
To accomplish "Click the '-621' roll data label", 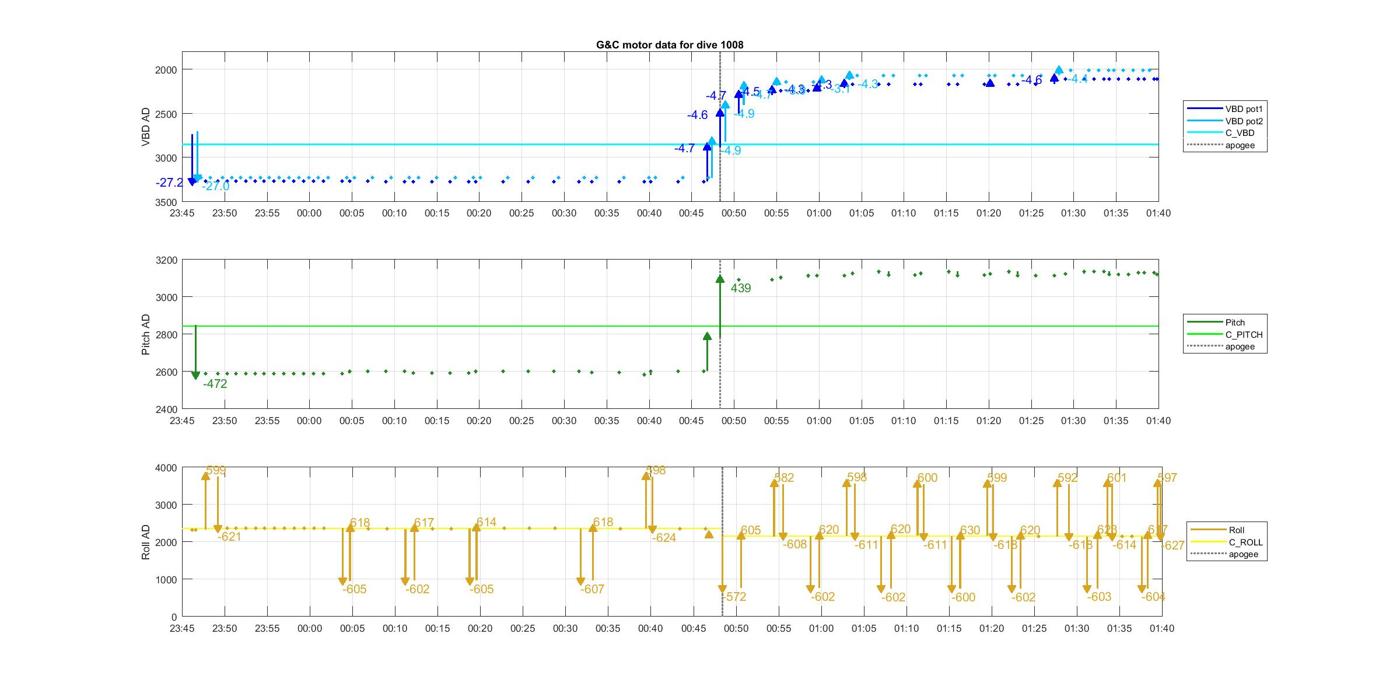I will (229, 537).
